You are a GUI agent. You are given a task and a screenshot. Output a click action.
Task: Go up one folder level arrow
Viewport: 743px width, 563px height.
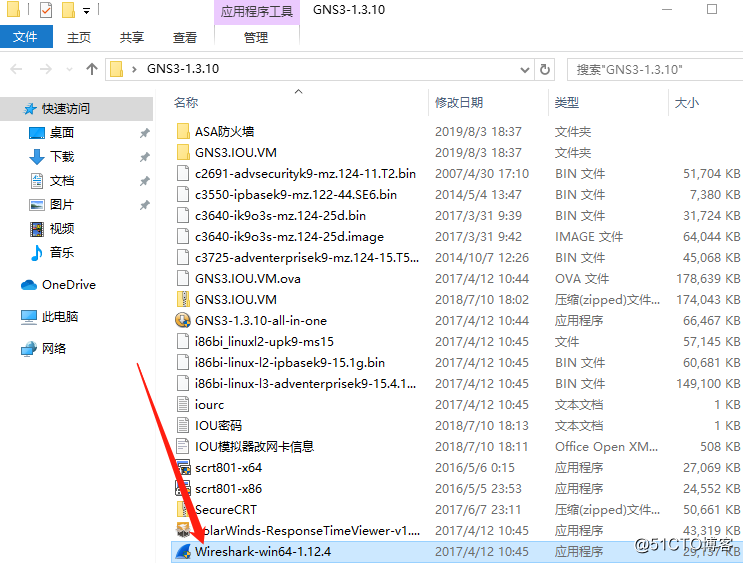click(x=92, y=69)
